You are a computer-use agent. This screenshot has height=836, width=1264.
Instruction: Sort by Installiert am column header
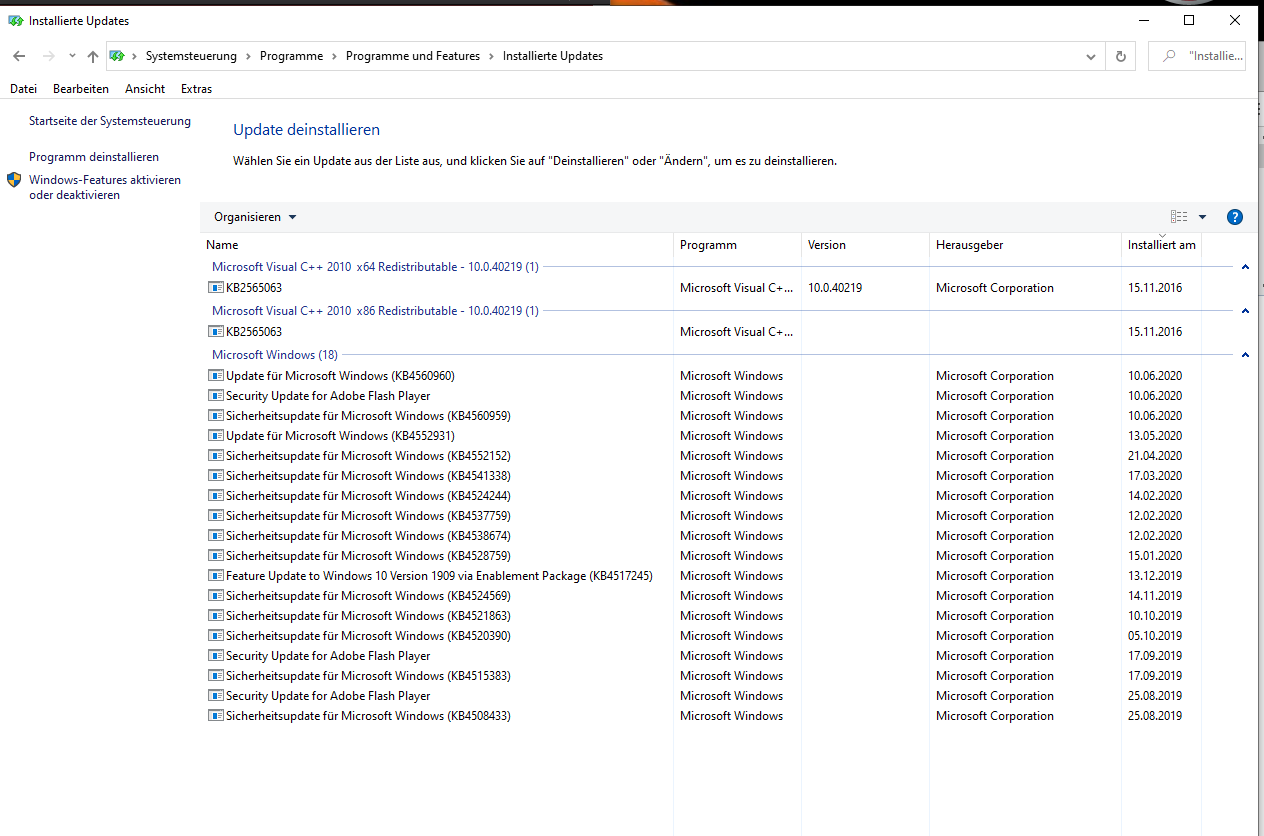(1161, 245)
